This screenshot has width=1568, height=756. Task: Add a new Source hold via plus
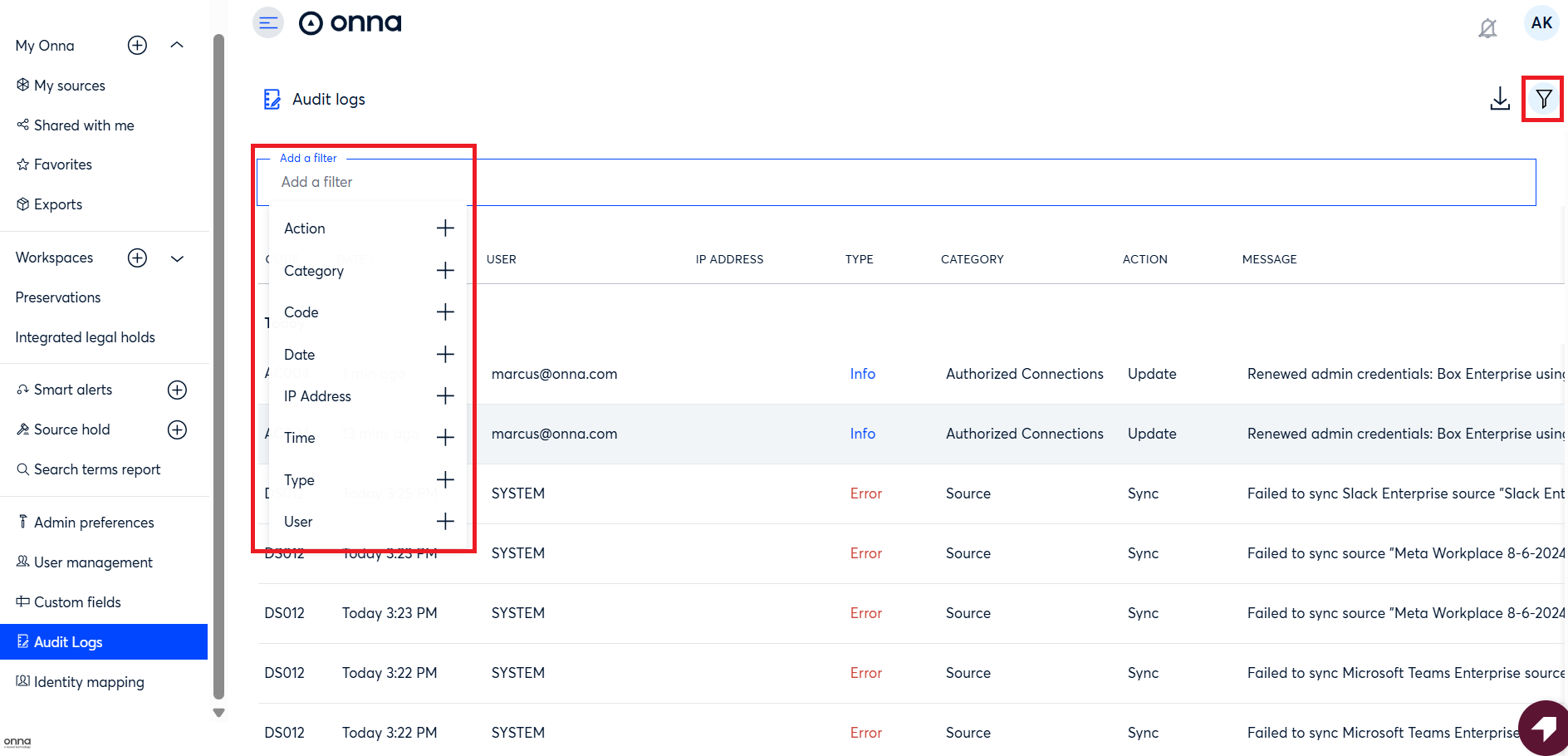(177, 430)
